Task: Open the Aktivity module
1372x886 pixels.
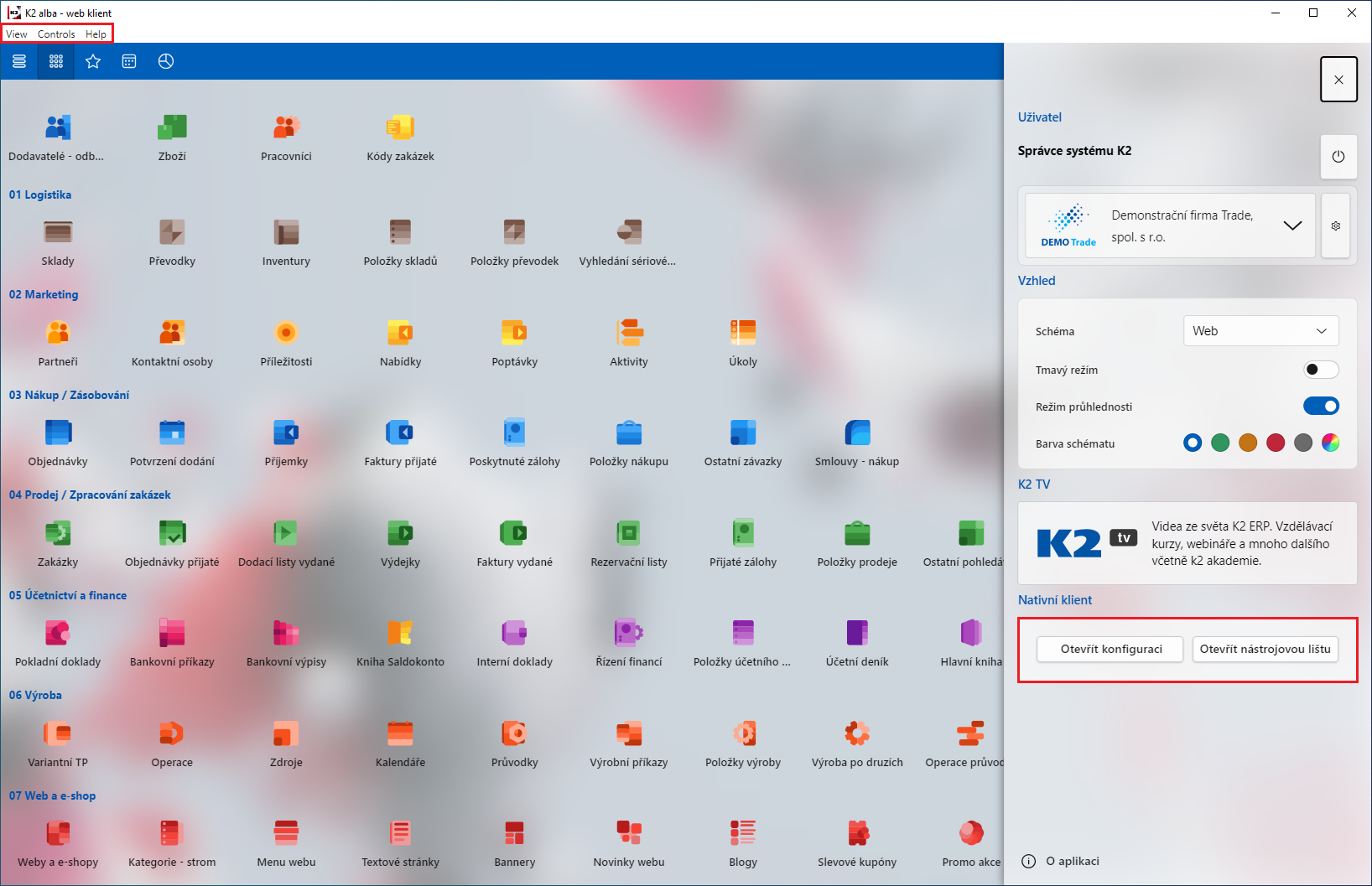Action: (x=629, y=333)
